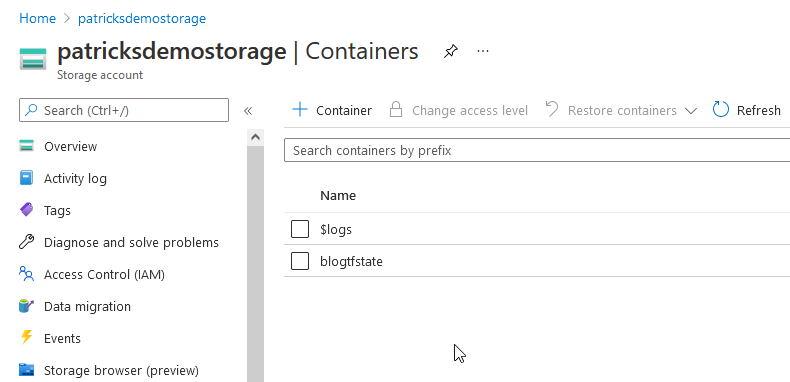
Task: Expand the Restore containers dropdown arrow
Action: point(691,111)
